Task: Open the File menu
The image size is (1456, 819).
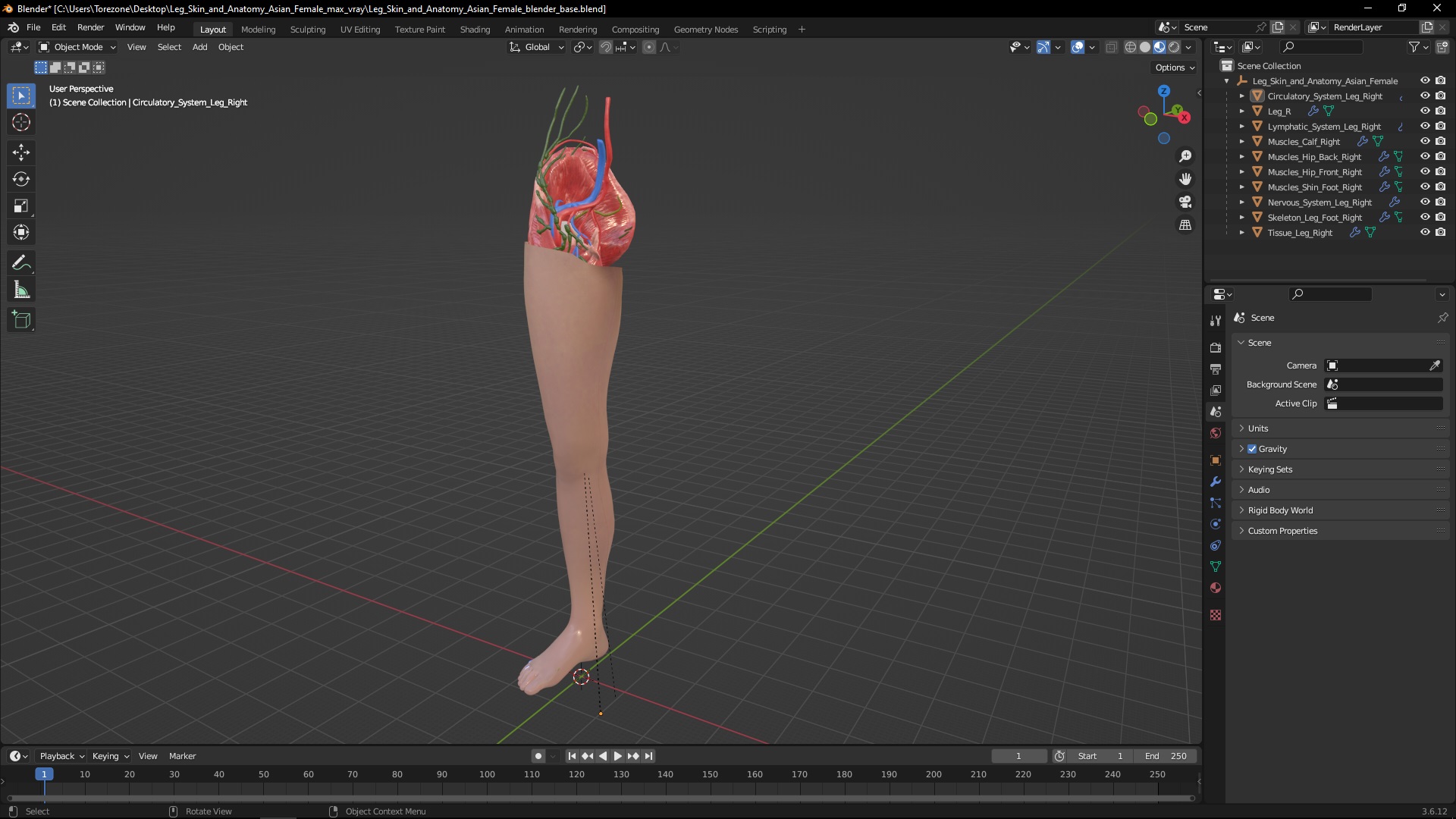Action: point(33,27)
